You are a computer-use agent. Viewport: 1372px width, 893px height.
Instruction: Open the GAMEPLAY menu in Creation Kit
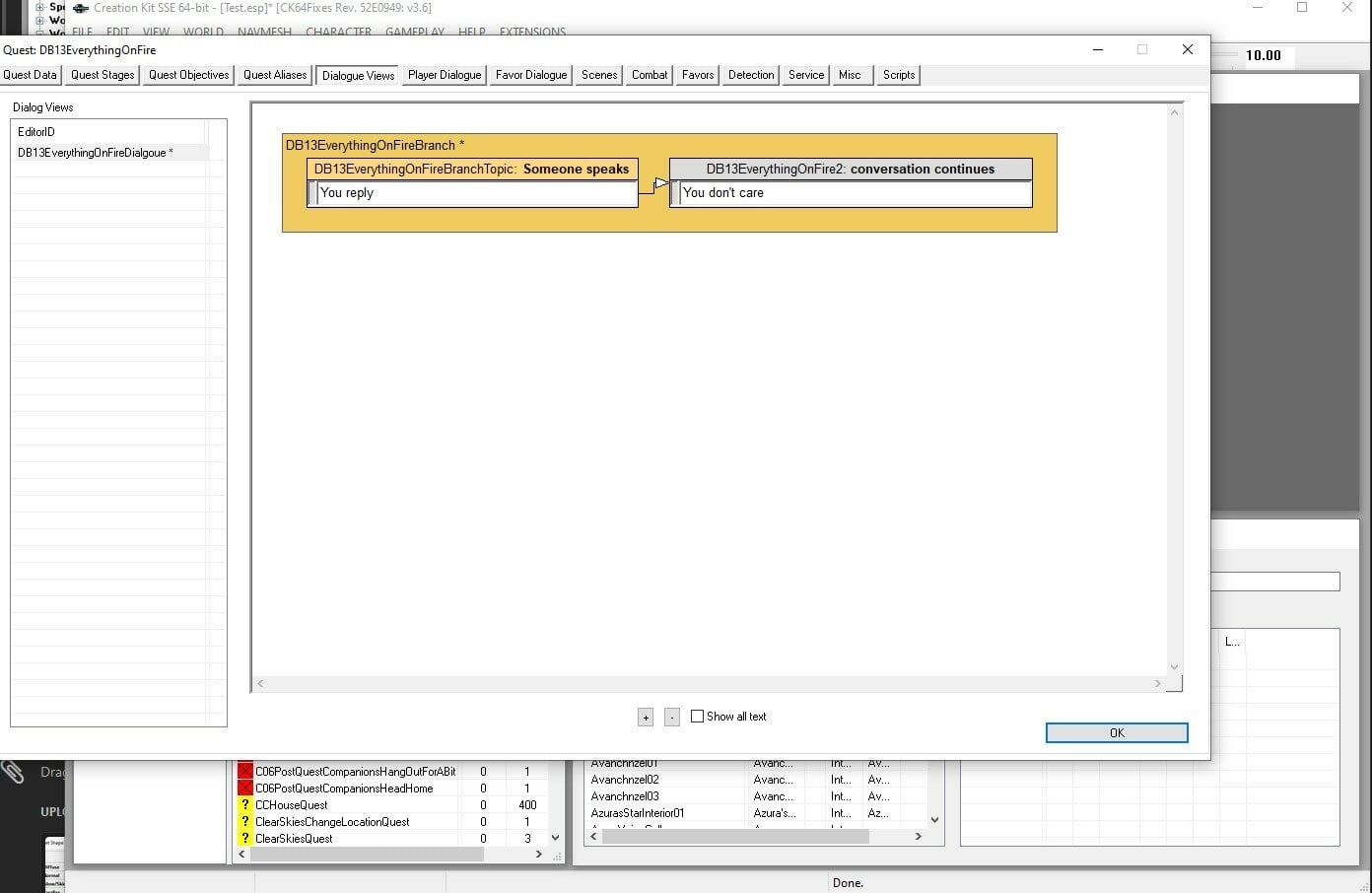coord(415,32)
